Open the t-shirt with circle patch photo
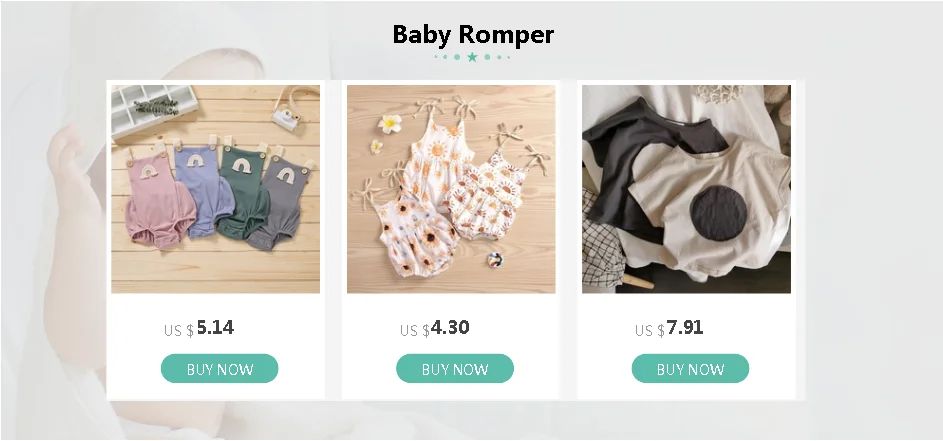The height and width of the screenshot is (441, 943). (x=686, y=189)
